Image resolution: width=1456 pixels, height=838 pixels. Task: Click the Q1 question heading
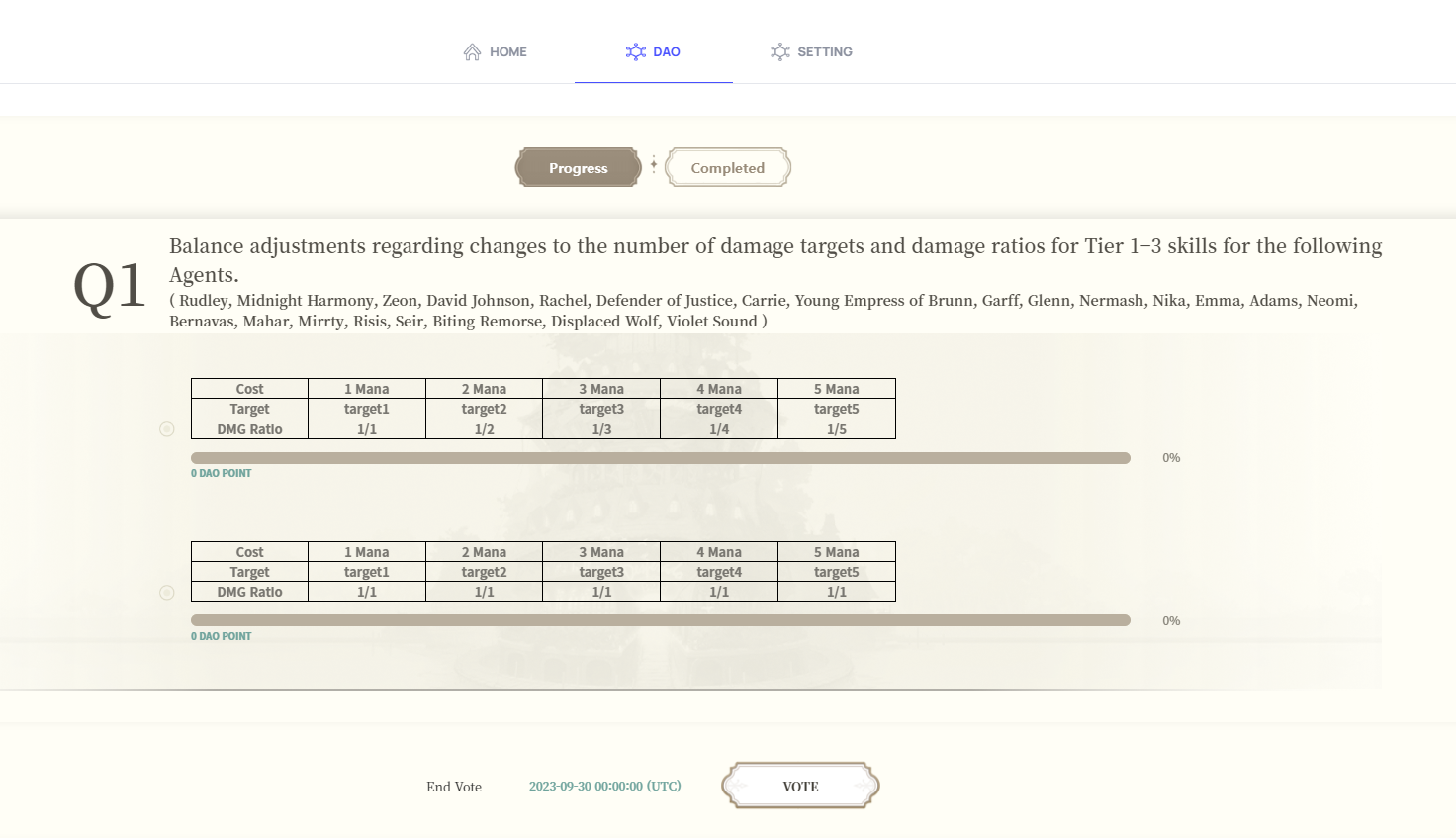(x=110, y=286)
